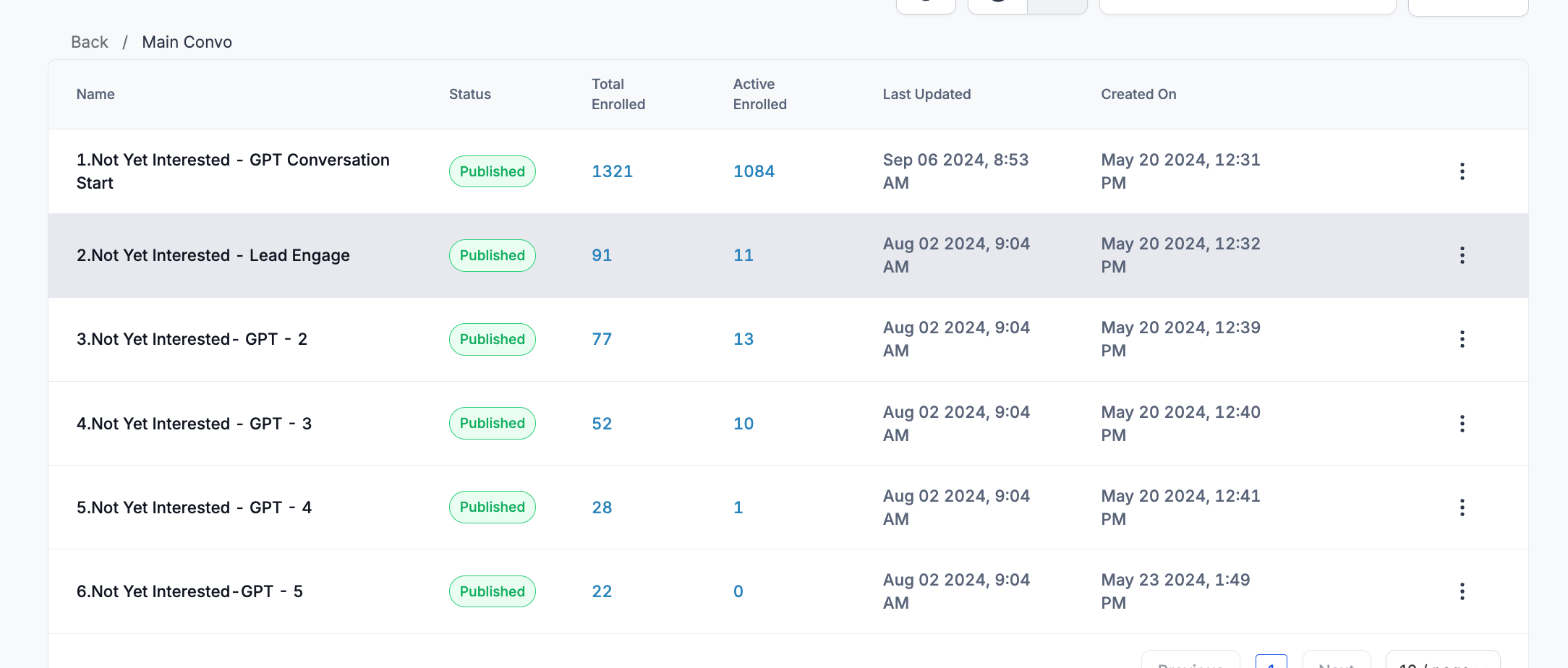Image resolution: width=1568 pixels, height=668 pixels.
Task: Click total enrolled count 52
Action: 602,424
